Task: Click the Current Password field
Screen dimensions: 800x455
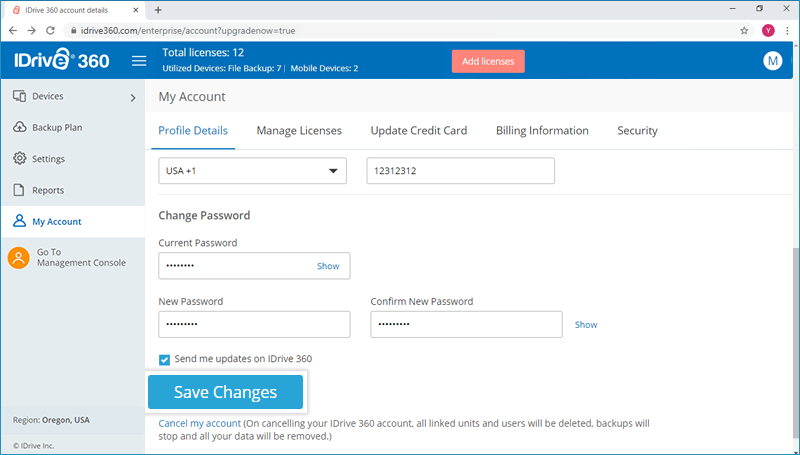Action: click(x=254, y=266)
